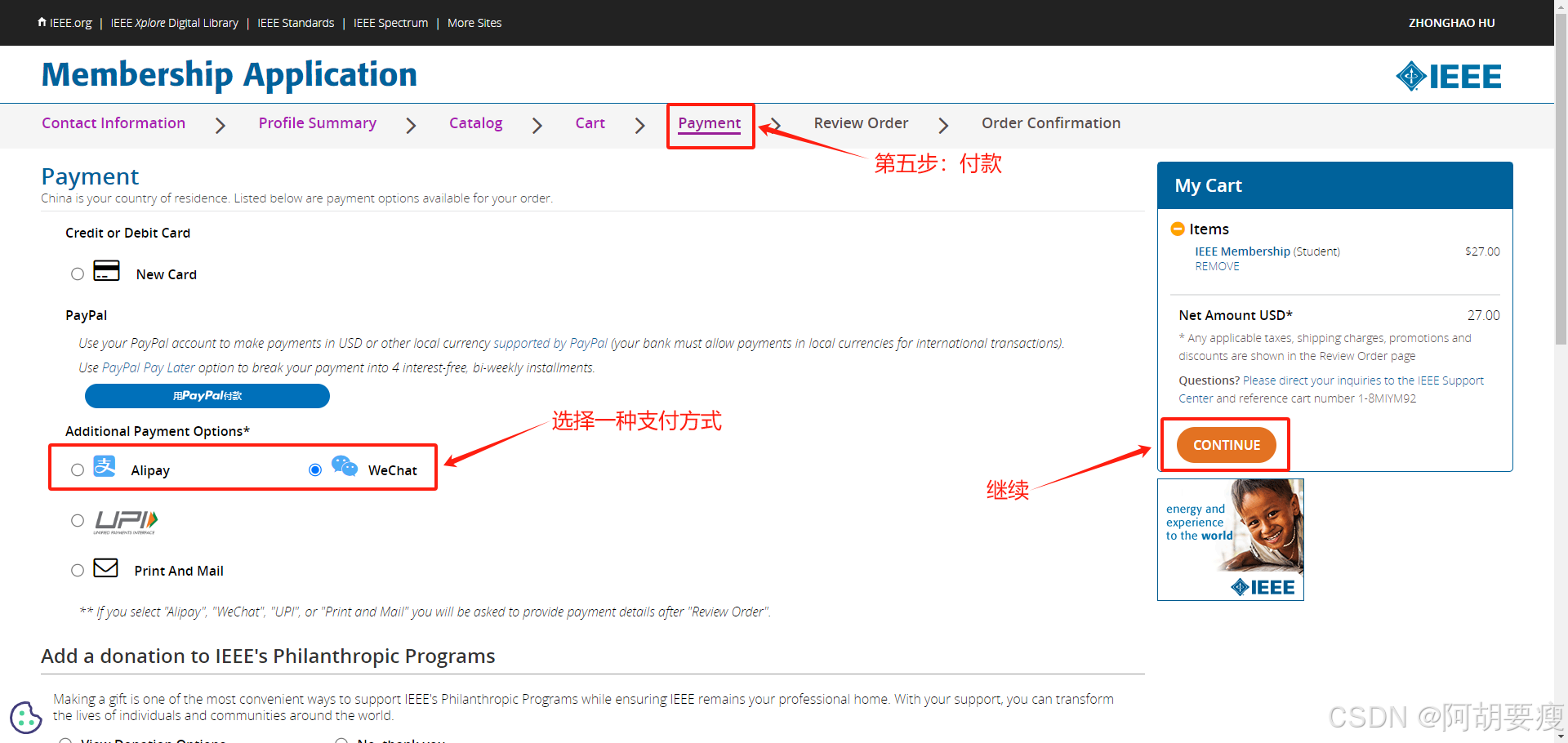This screenshot has height=743, width=1568.
Task: Click the New Card label
Action: [167, 274]
